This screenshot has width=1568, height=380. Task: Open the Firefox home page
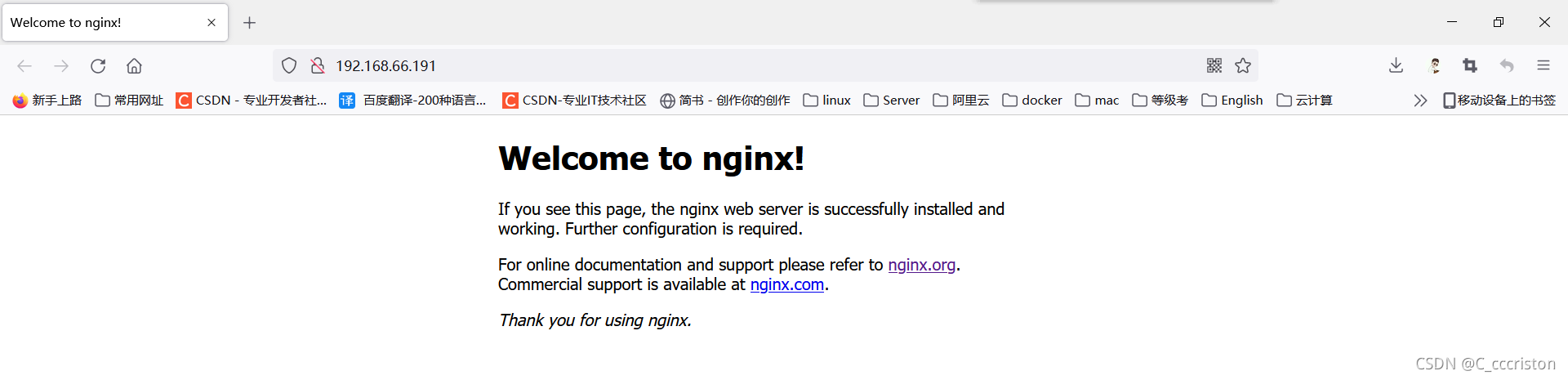[x=134, y=66]
